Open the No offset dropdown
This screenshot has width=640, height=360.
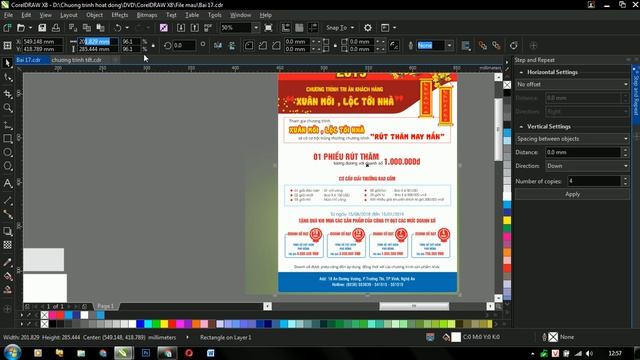pos(572,84)
